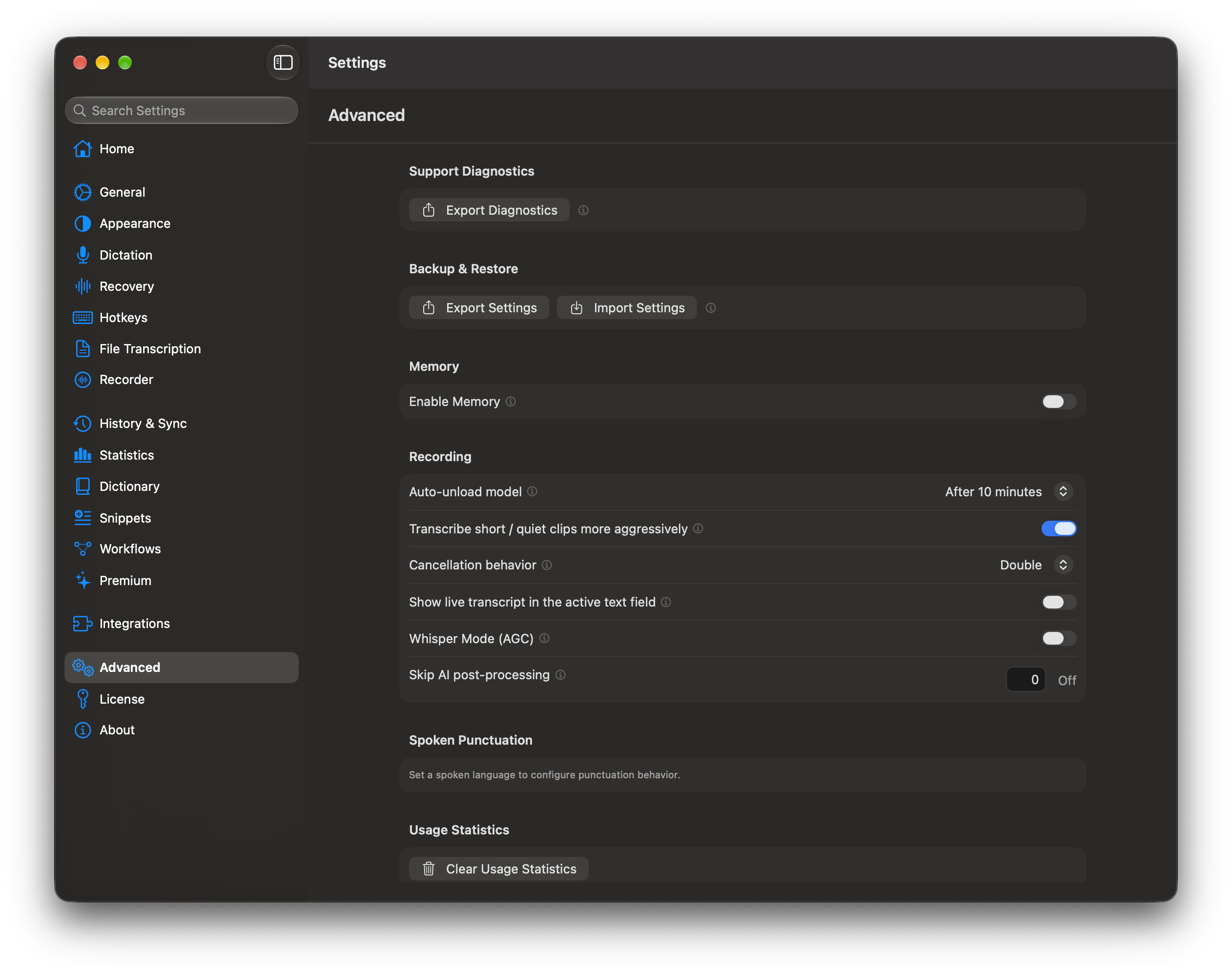Show info for Whisper Mode (AGC)
The image size is (1232, 974).
[x=544, y=638]
